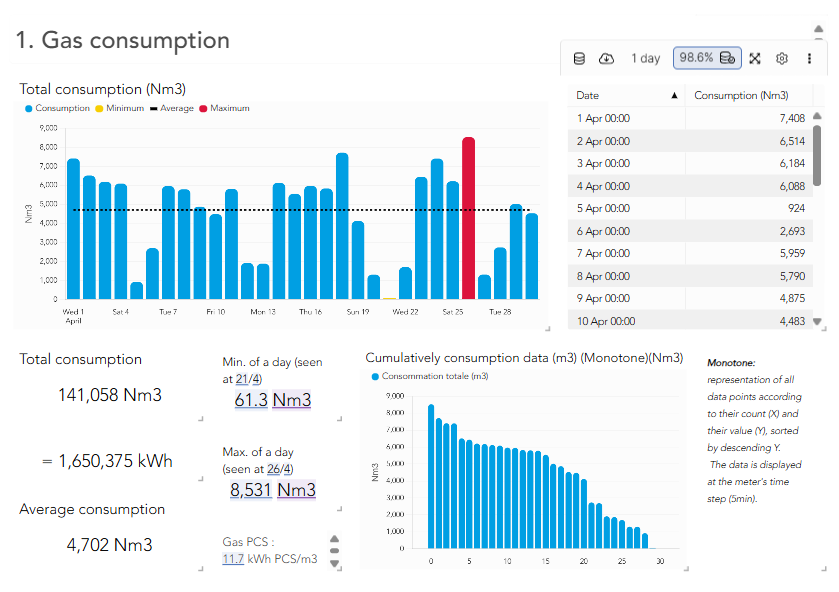Image resolution: width=839 pixels, height=592 pixels.
Task: Click the Monotone description heading
Action: (731, 362)
